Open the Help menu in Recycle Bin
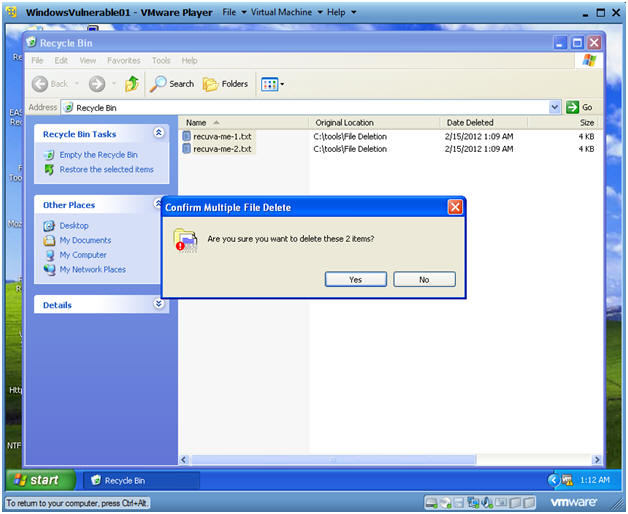Viewport: 628px width, 514px height. [189, 60]
